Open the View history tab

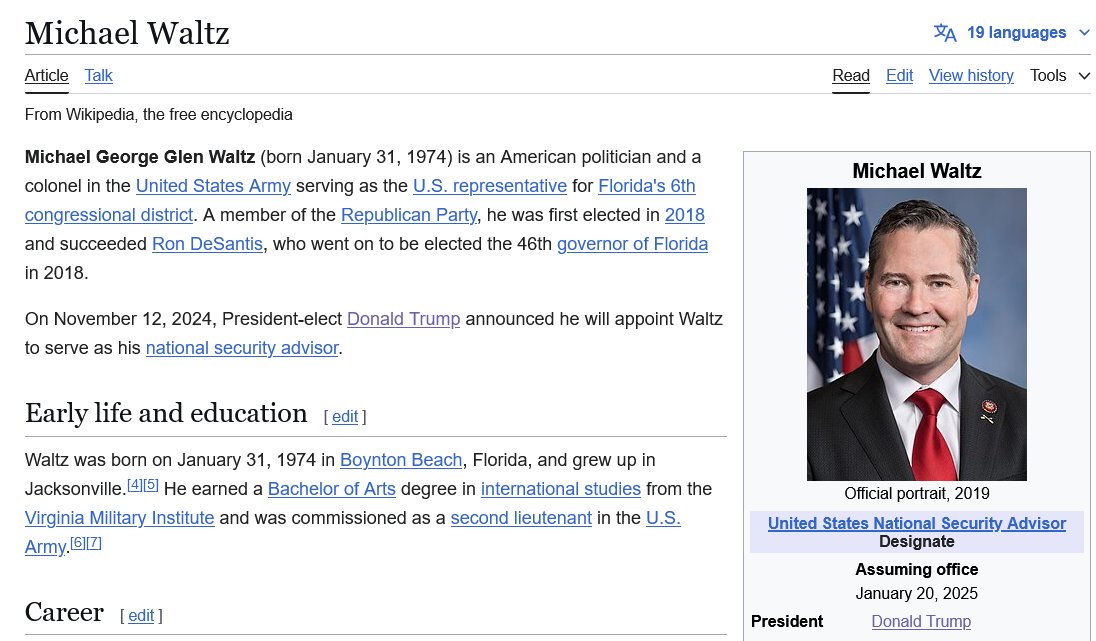pyautogui.click(x=971, y=76)
